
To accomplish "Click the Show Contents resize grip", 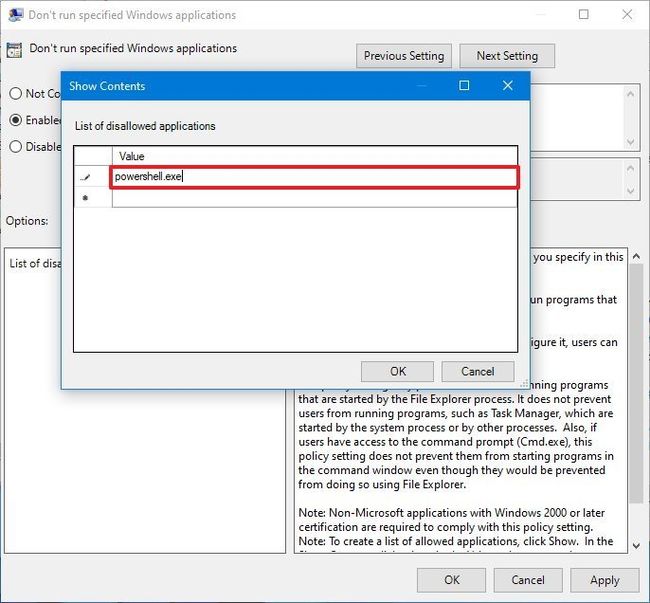I will pyautogui.click(x=524, y=384).
